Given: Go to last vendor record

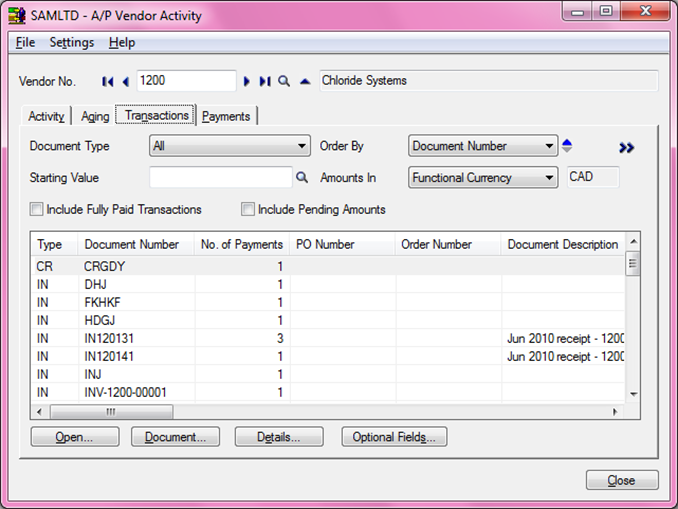Looking at the screenshot, I should (x=265, y=81).
